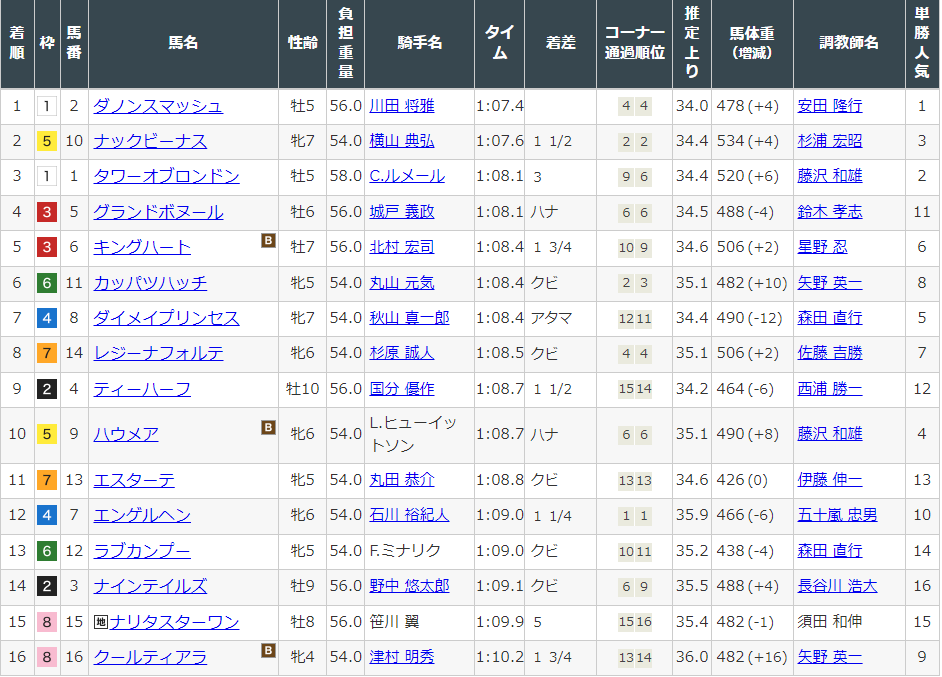Open jockey 川田 将雅 profile
Screen dimensions: 942x677
(x=401, y=106)
